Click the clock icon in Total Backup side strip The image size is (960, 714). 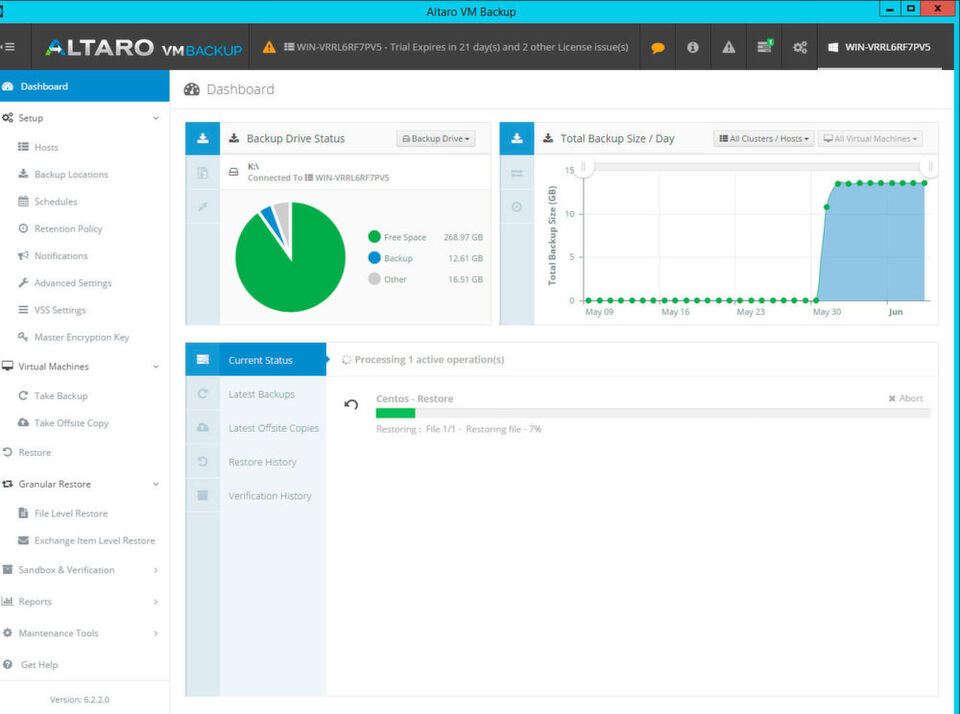(x=517, y=207)
